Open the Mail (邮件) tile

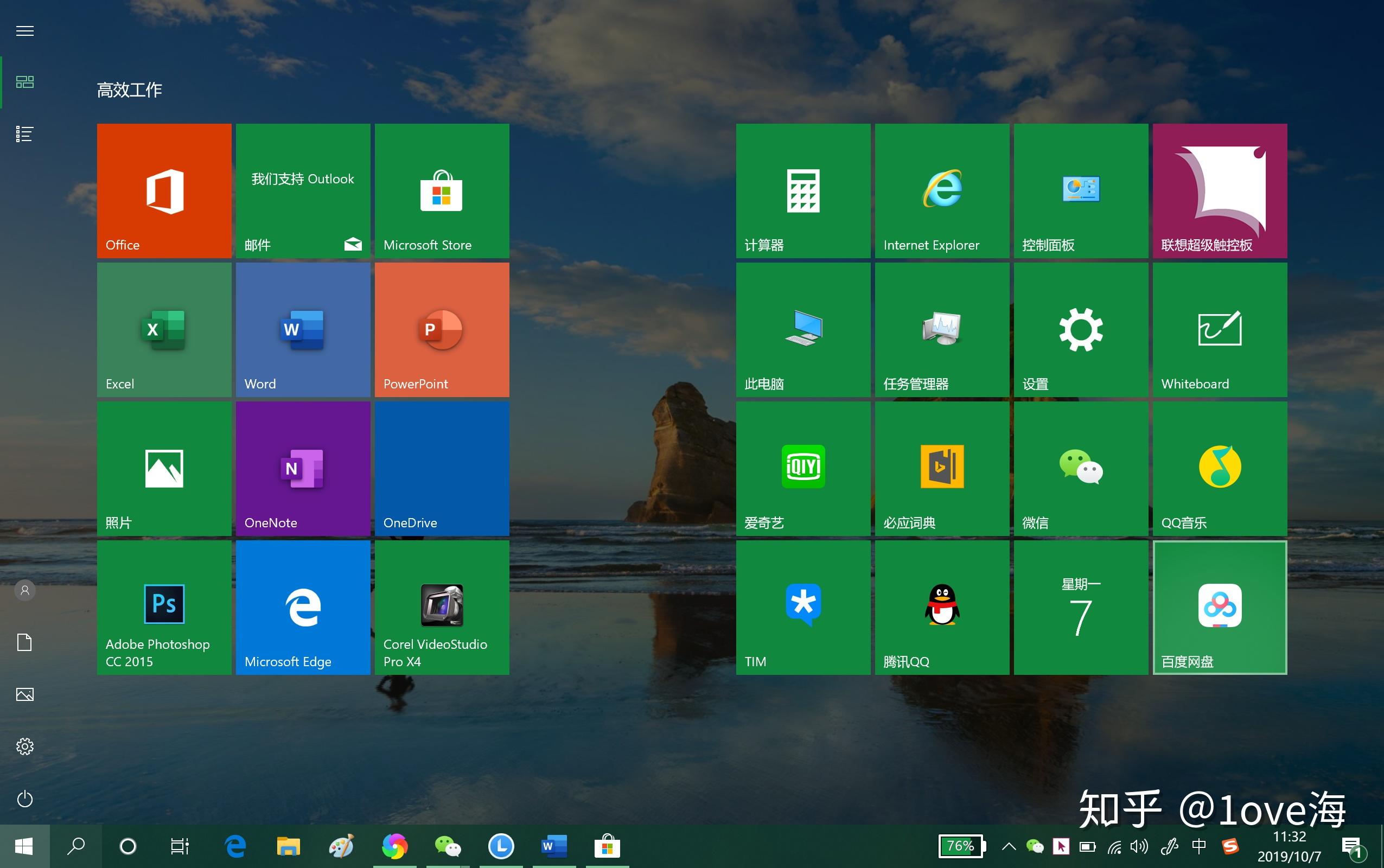(303, 190)
